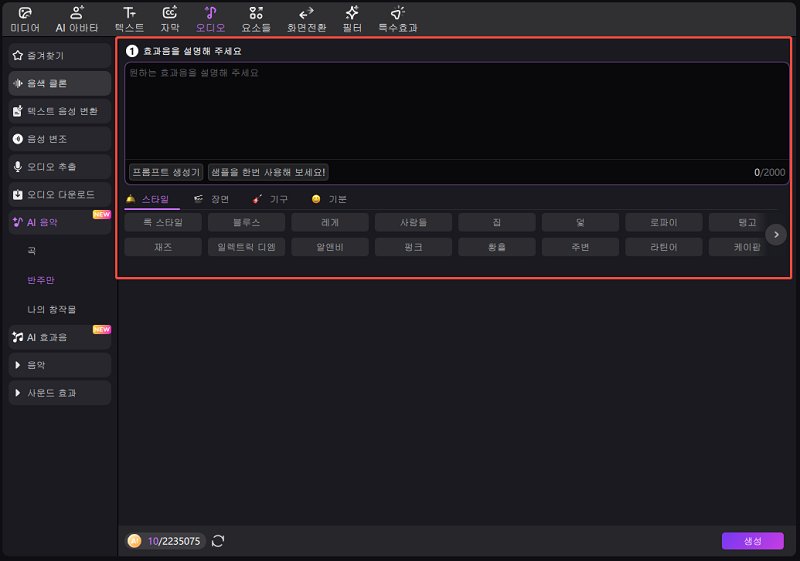Choose the 일렉트릭 디엠 tag
The width and height of the screenshot is (800, 561).
(x=246, y=247)
